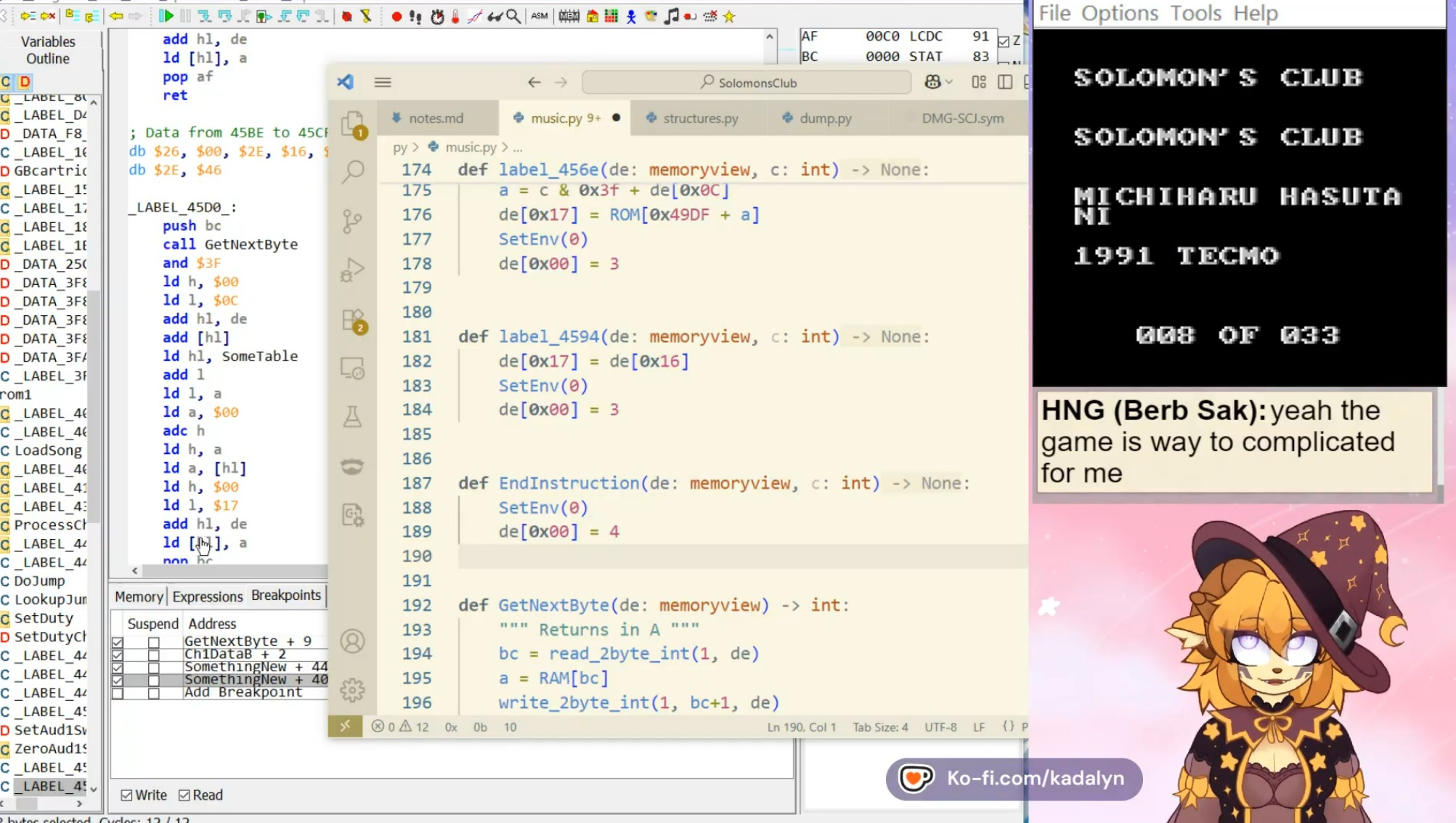
Task: Switch to the dump.py tab
Action: point(825,118)
